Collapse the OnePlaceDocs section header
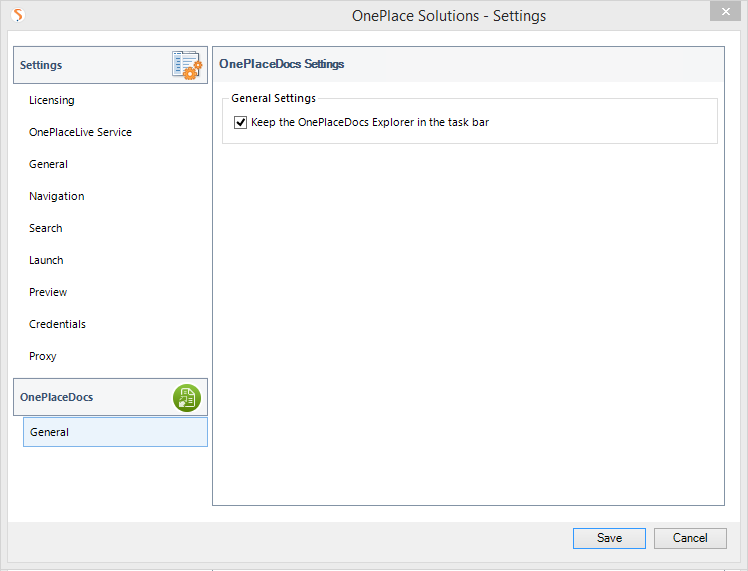Image resolution: width=748 pixels, height=571 pixels. (x=110, y=397)
